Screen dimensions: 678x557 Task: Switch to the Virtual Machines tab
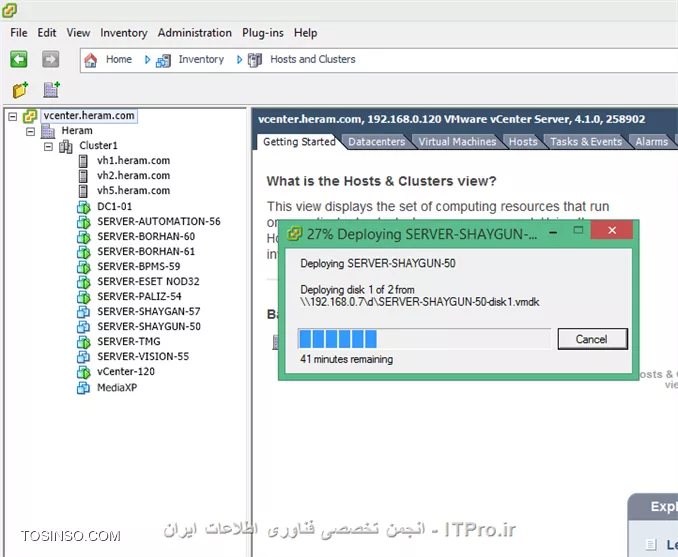point(457,142)
